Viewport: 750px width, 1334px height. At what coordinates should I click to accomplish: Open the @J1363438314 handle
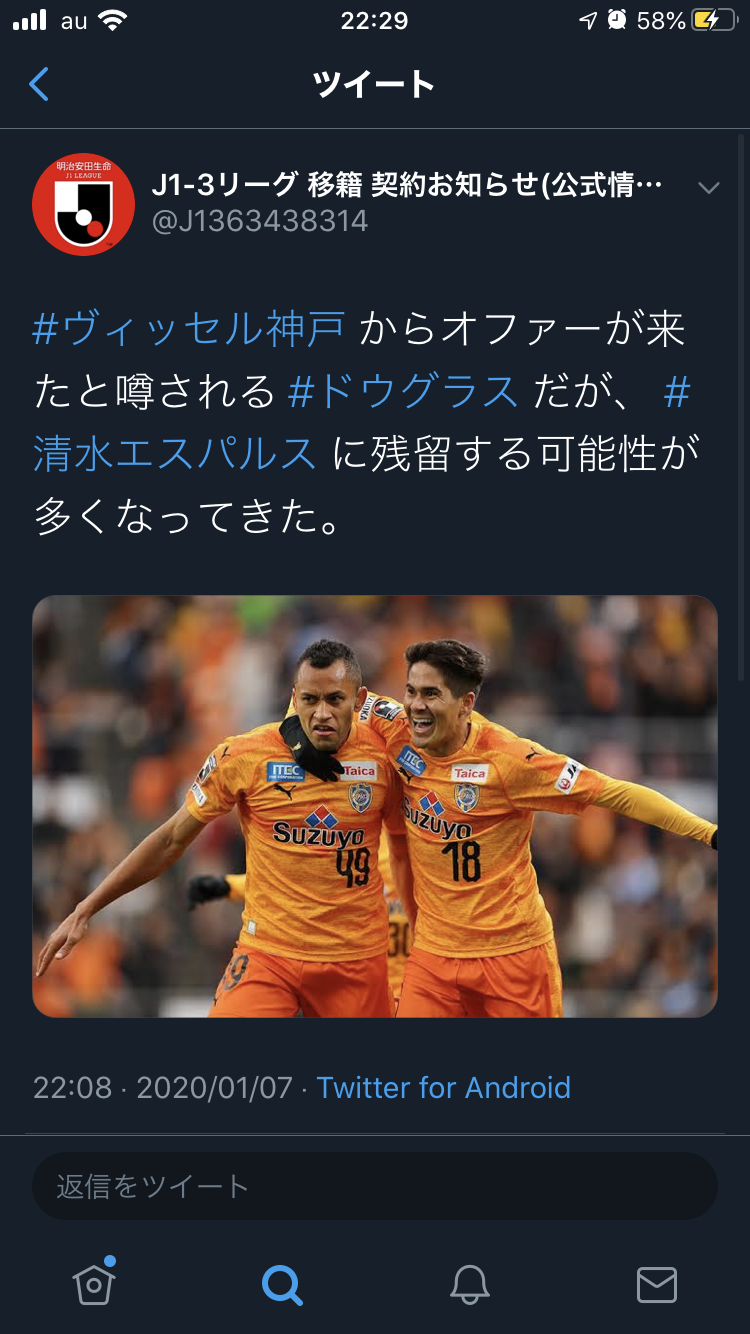260,220
